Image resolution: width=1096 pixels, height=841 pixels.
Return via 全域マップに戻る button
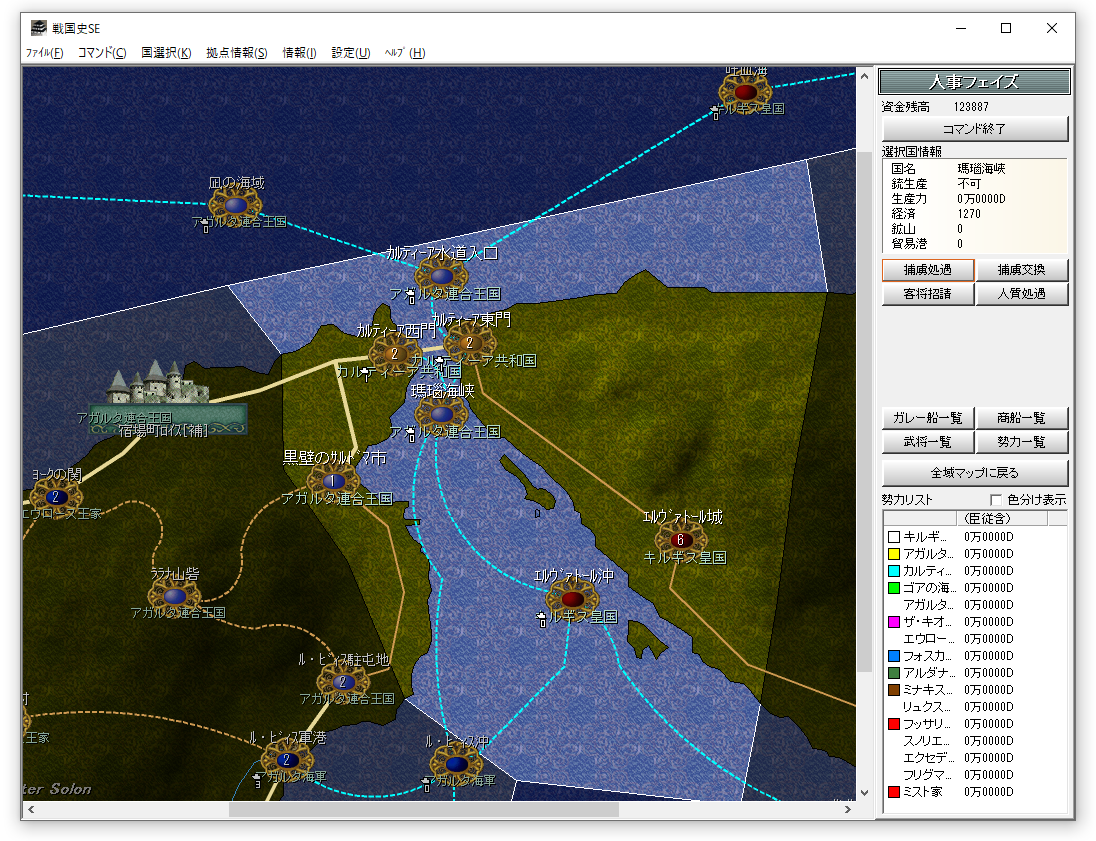tap(975, 473)
